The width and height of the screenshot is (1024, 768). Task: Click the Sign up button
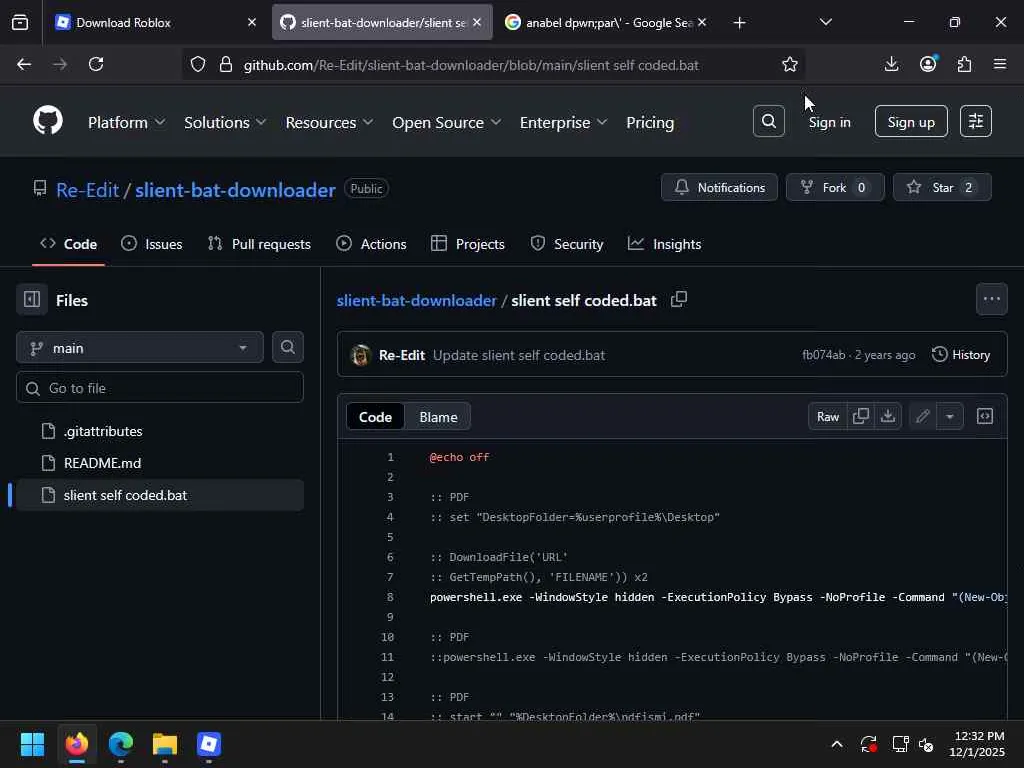coord(911,121)
